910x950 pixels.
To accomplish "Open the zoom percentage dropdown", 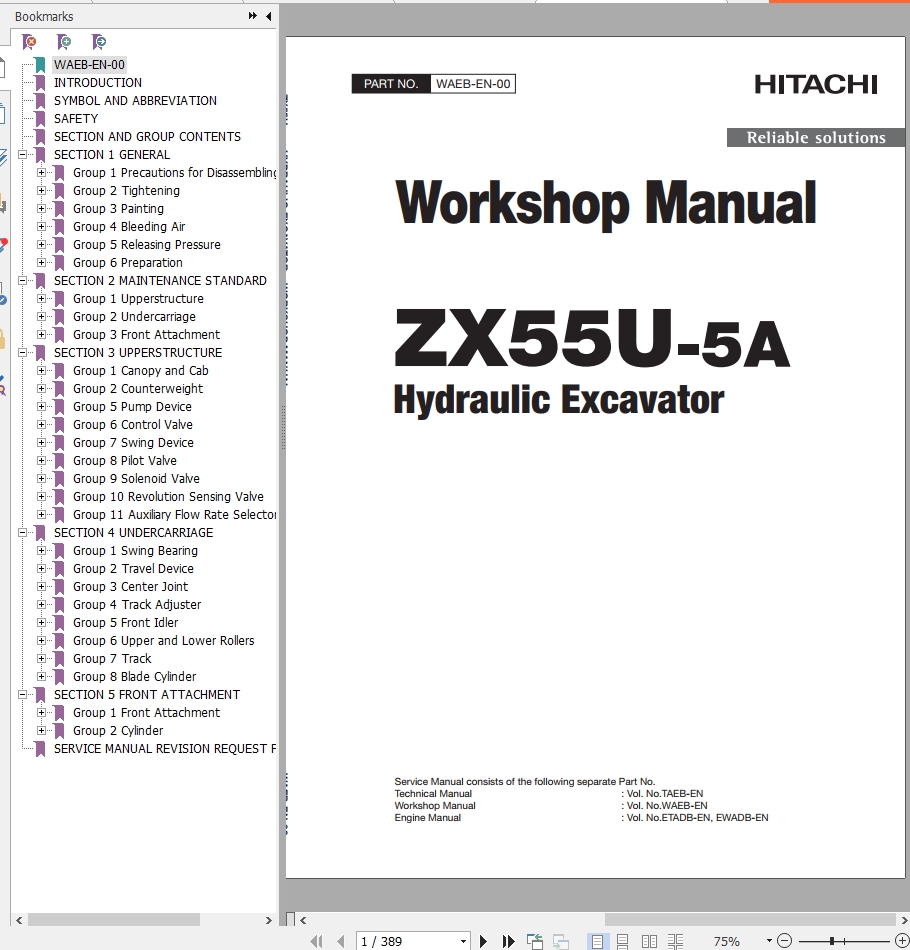I will [x=769, y=941].
